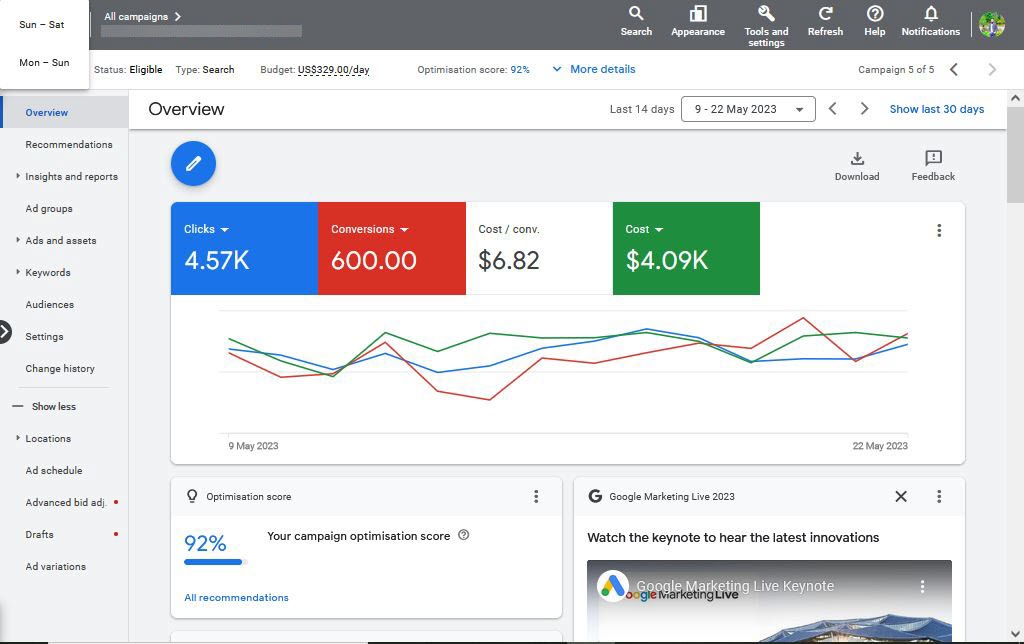The height and width of the screenshot is (644, 1024).
Task: Open campaign Settings in the sidebar
Action: pyautogui.click(x=44, y=336)
